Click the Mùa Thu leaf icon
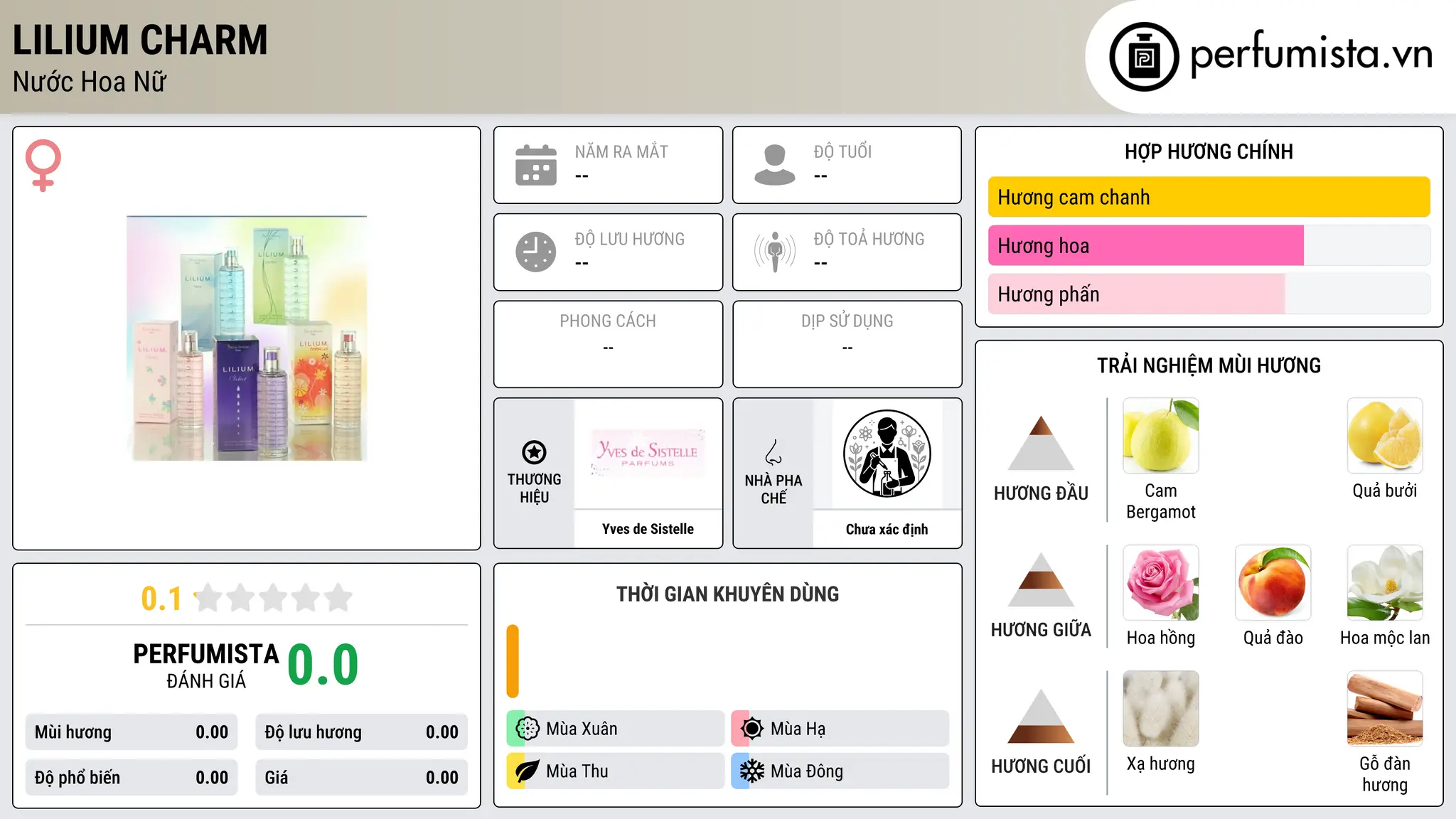 coord(528,771)
